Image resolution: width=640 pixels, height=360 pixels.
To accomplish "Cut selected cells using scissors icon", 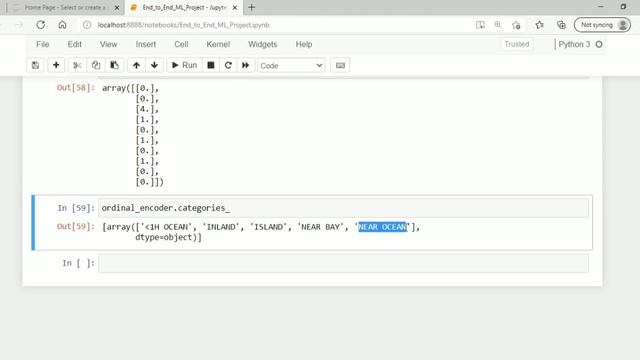I will point(77,65).
